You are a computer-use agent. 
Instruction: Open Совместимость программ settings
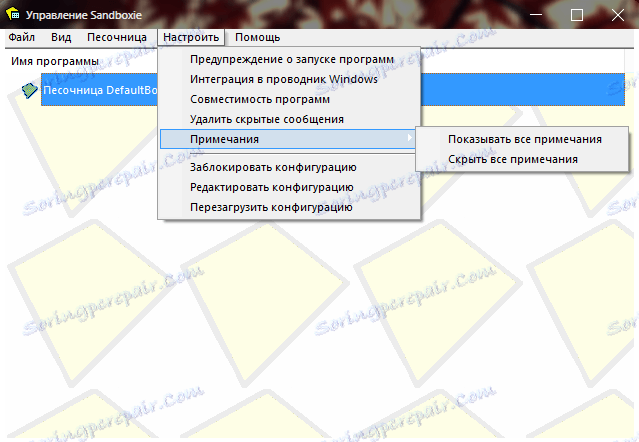tap(289, 99)
